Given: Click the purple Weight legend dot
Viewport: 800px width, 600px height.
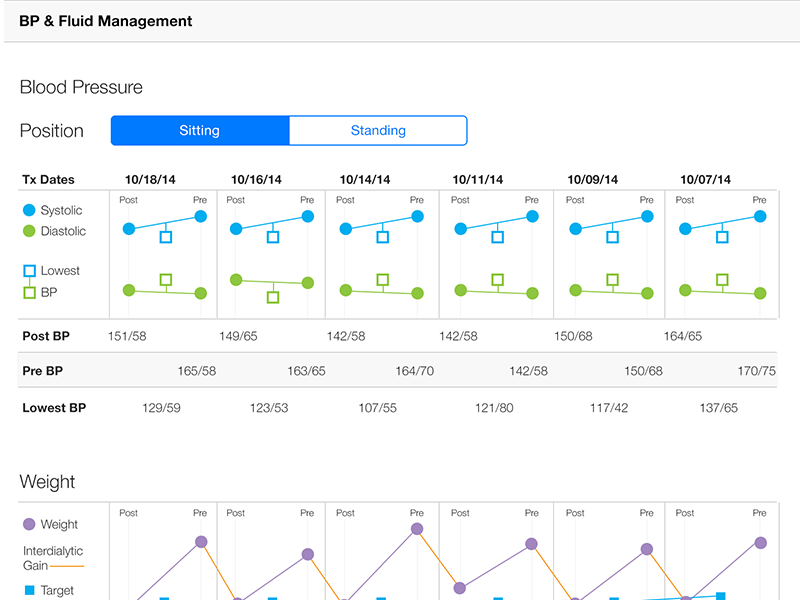Looking at the screenshot, I should coord(29,524).
